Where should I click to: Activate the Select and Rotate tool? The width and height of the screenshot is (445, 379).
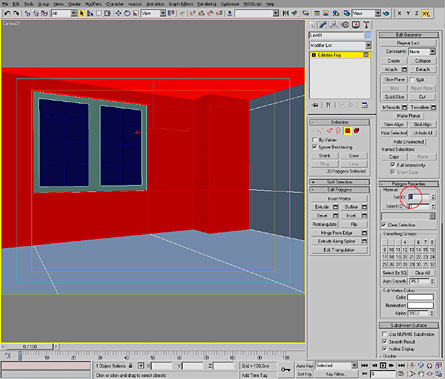127,13
